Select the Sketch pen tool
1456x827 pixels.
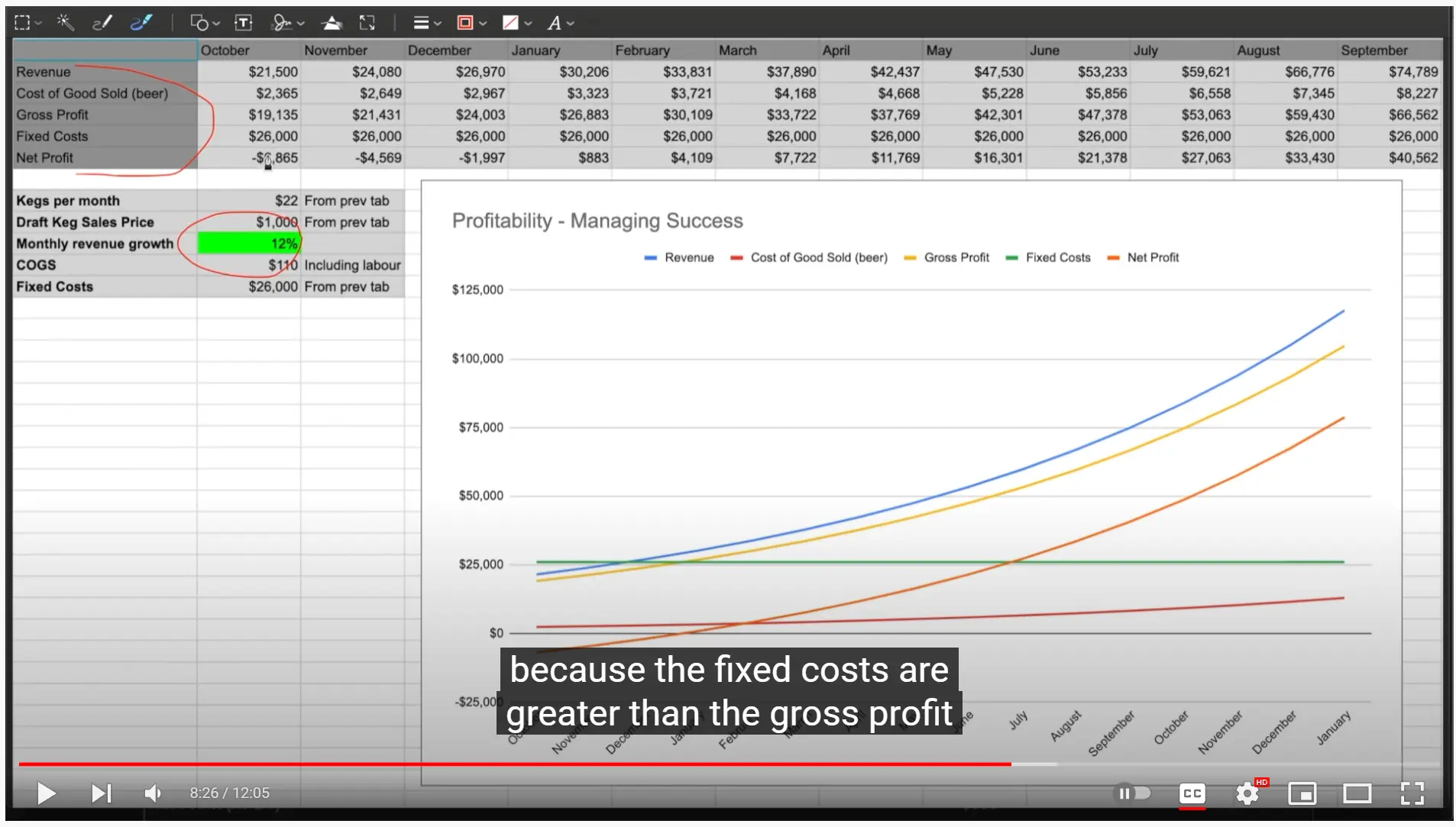coord(102,23)
